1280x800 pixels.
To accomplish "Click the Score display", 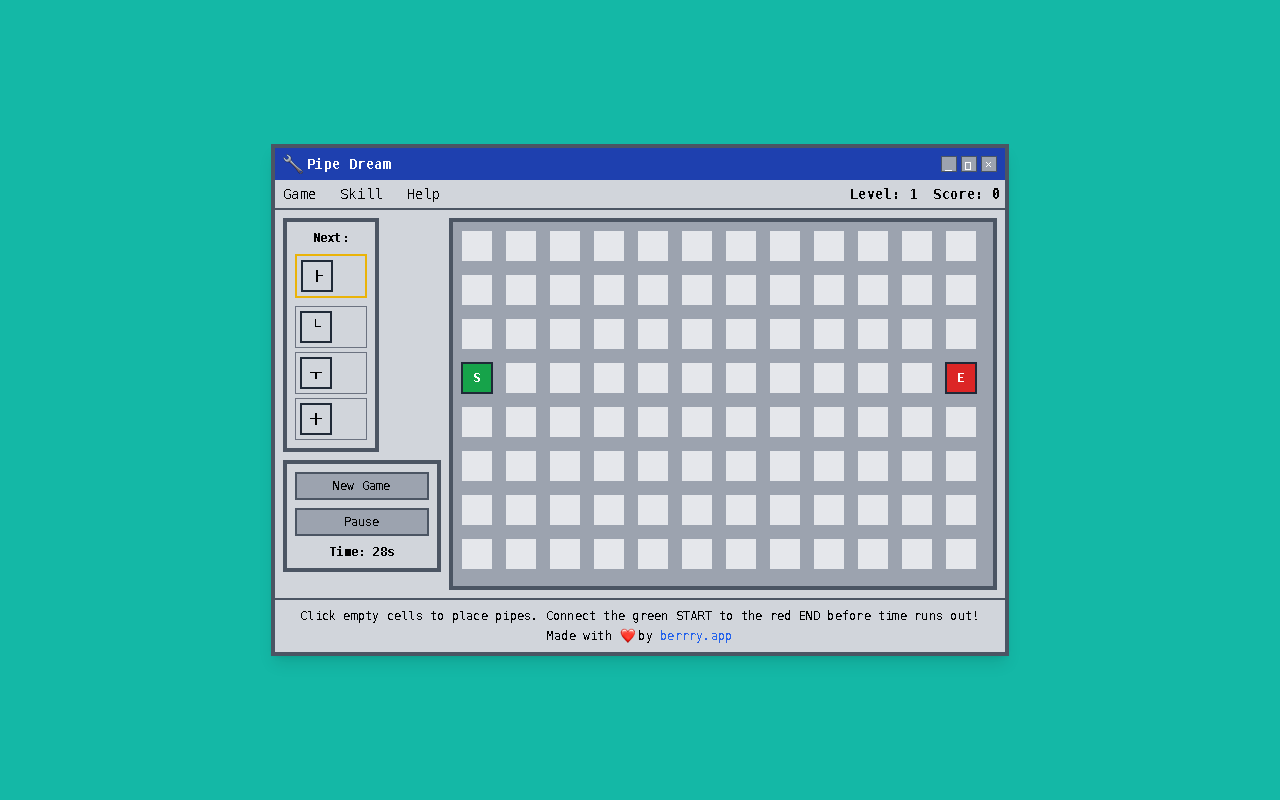I will pos(965,194).
